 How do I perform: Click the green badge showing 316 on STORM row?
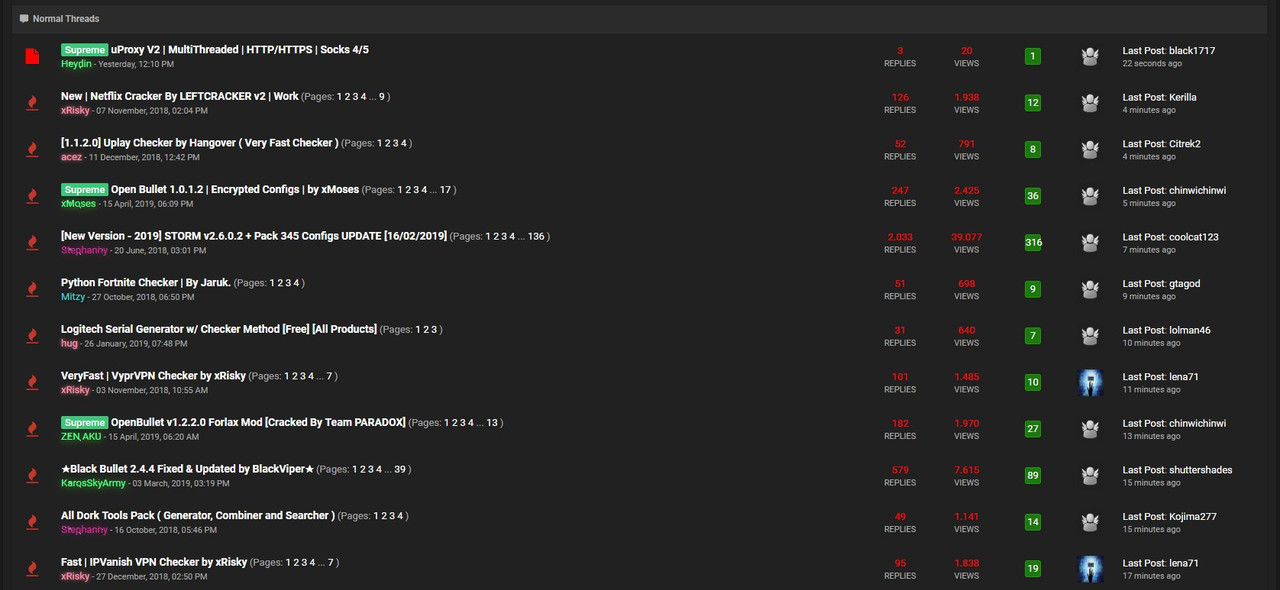coord(1033,243)
